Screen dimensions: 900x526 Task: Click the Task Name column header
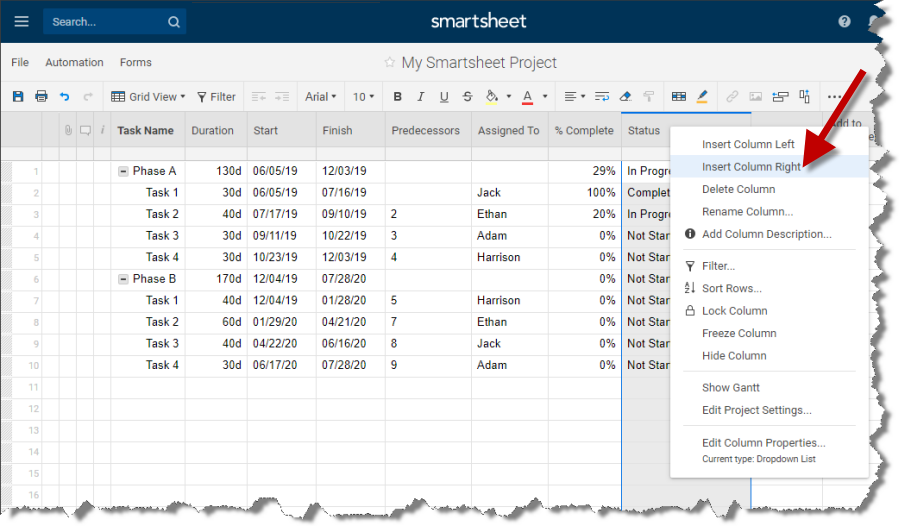pyautogui.click(x=148, y=130)
